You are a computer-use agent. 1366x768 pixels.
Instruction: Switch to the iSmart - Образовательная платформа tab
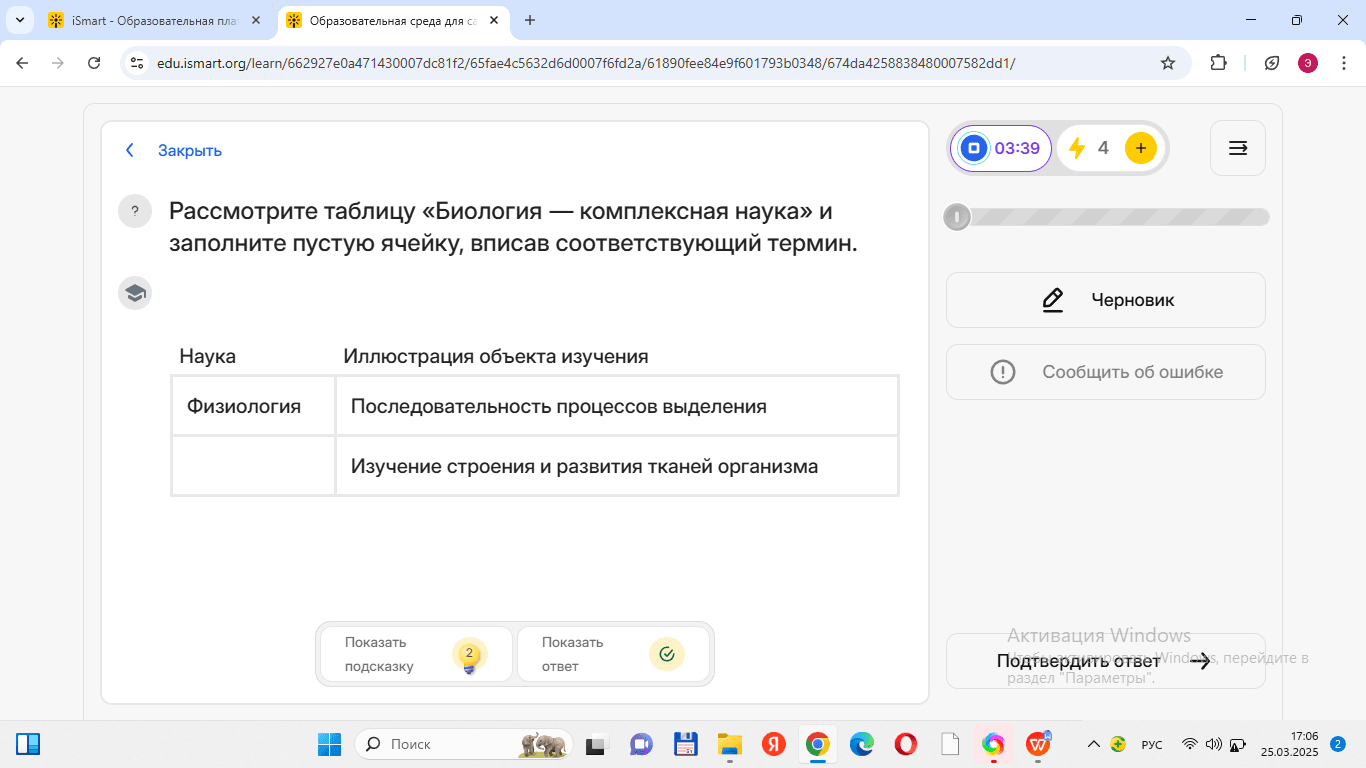(155, 20)
